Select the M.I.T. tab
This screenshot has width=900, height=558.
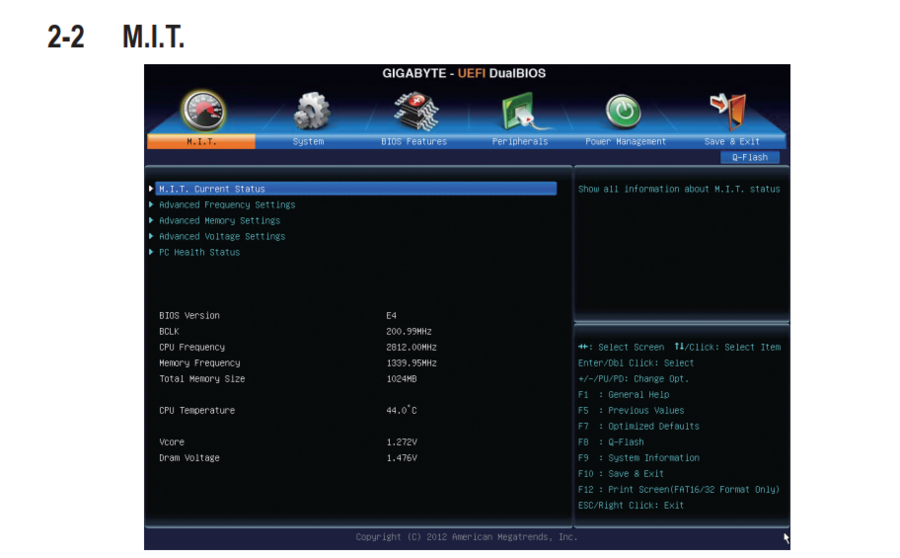(201, 141)
